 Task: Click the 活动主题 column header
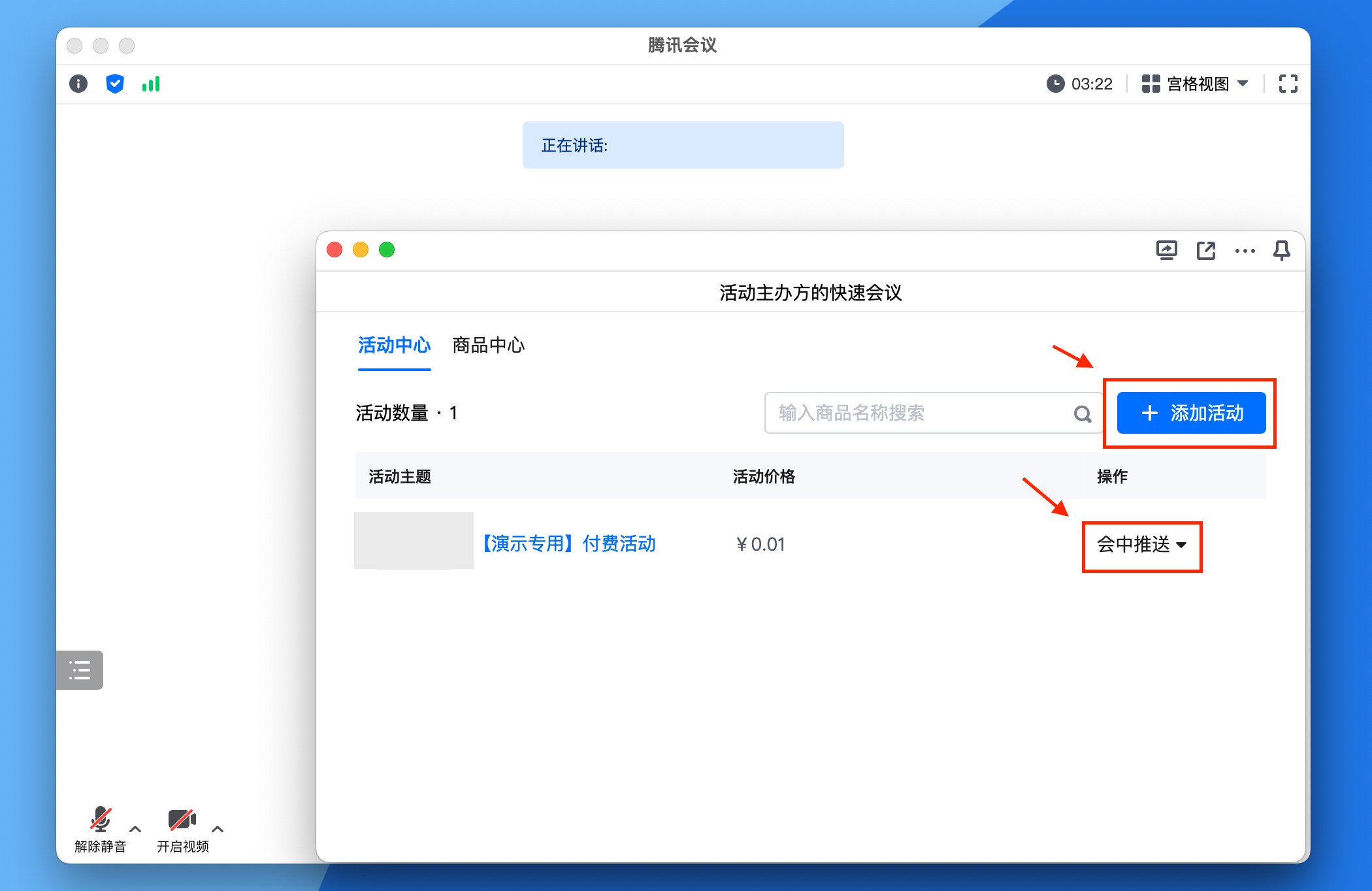pos(400,476)
